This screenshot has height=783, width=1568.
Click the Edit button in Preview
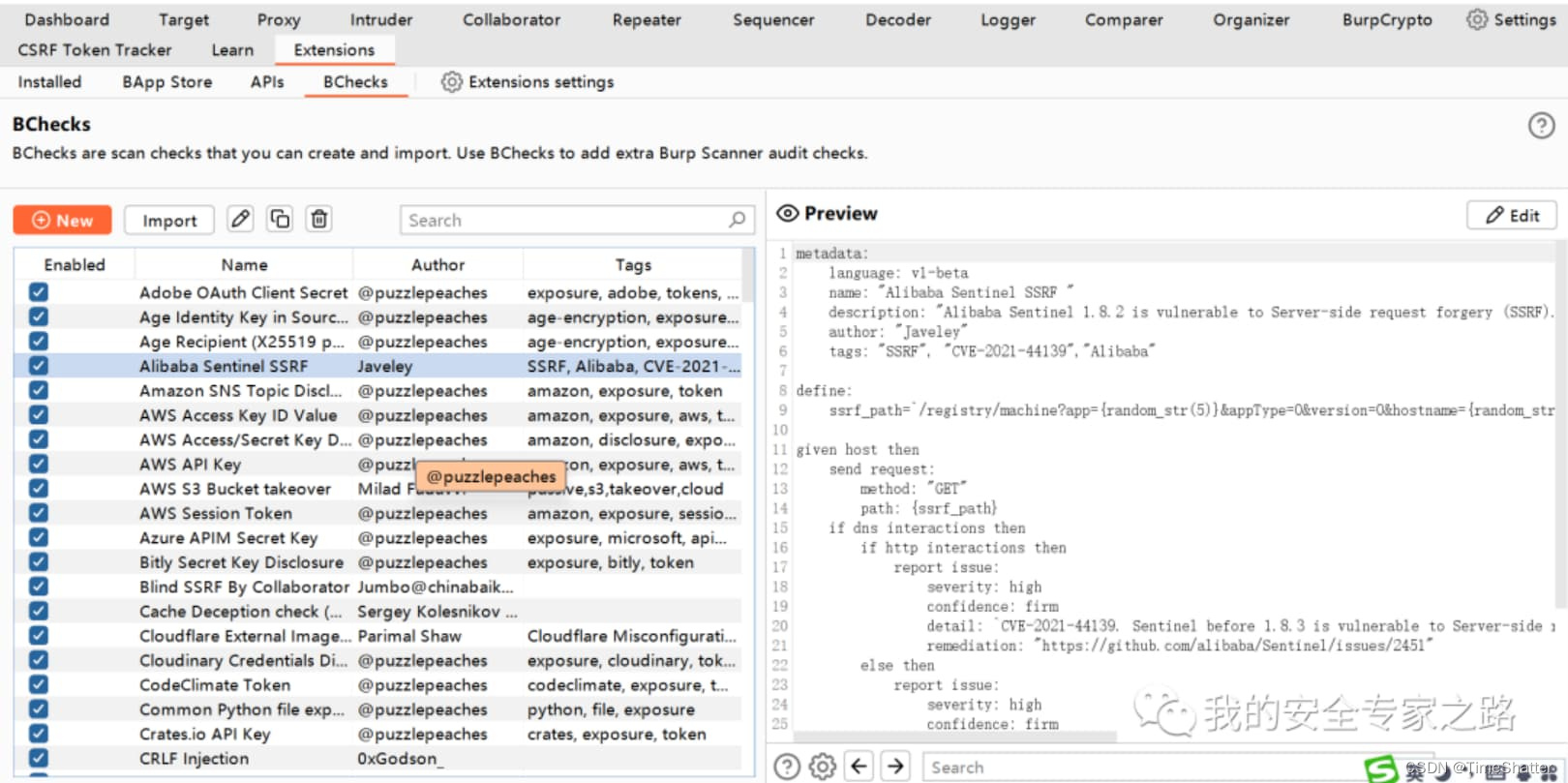[x=1512, y=215]
